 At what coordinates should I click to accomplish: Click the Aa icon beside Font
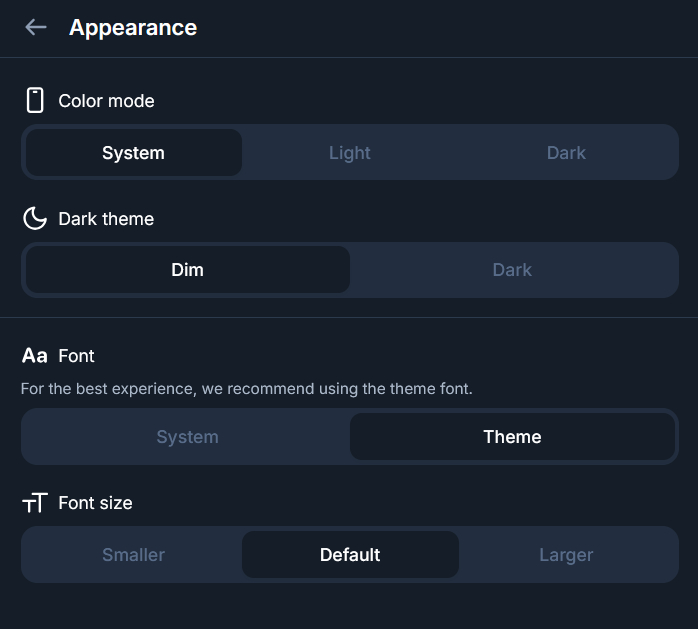[35, 355]
